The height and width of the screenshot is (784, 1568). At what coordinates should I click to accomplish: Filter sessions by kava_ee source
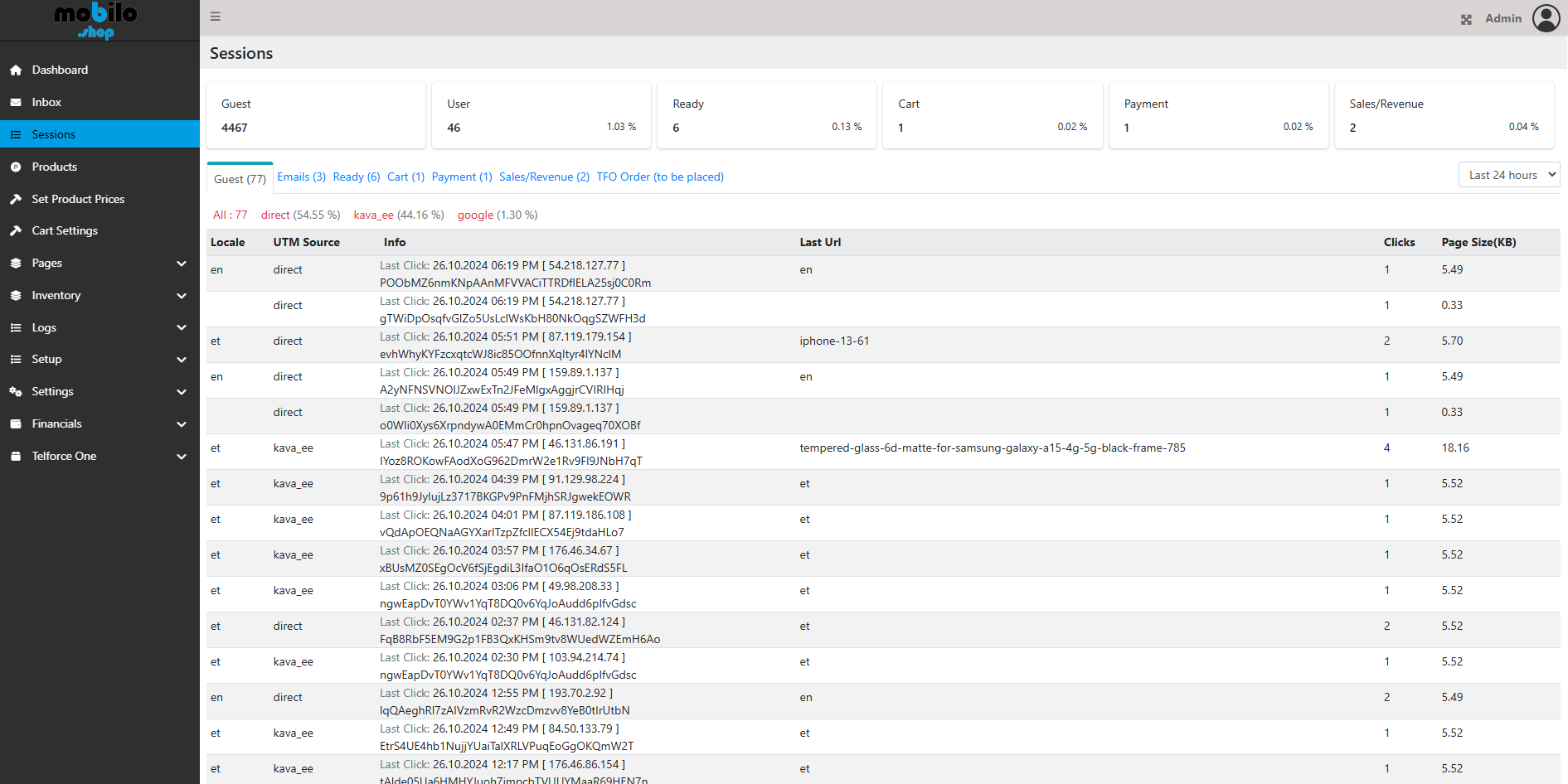[x=373, y=215]
